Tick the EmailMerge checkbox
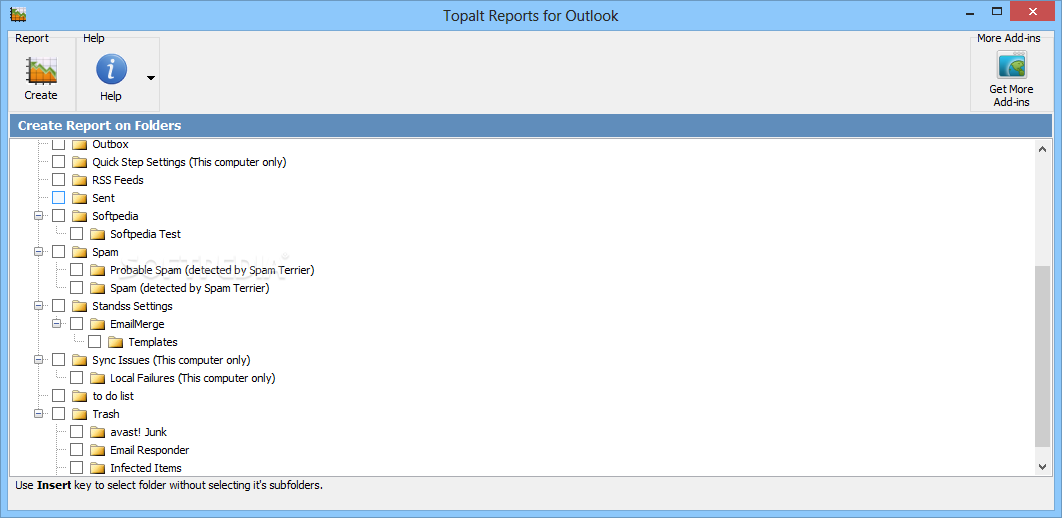This screenshot has width=1062, height=518. 77,324
